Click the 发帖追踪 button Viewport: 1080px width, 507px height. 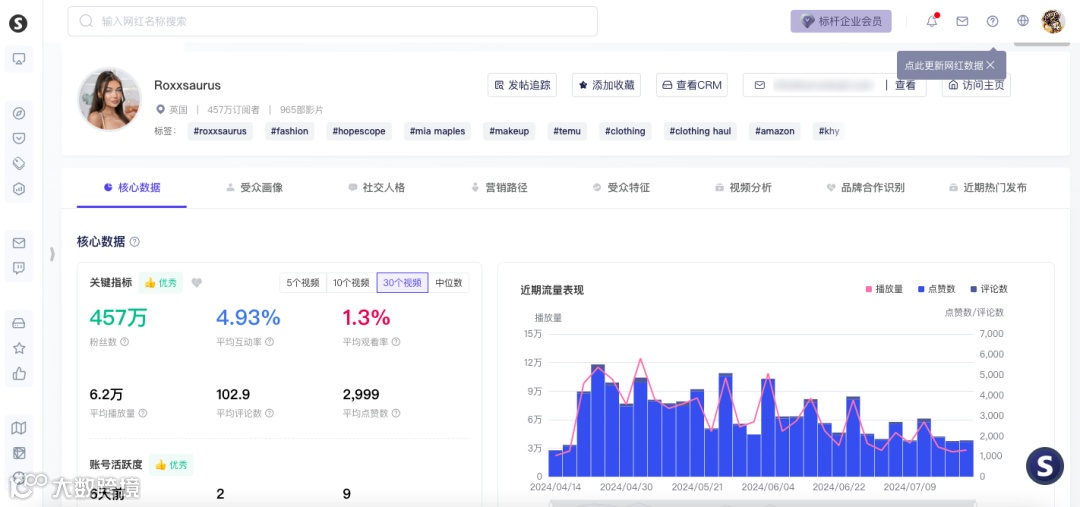click(x=522, y=85)
